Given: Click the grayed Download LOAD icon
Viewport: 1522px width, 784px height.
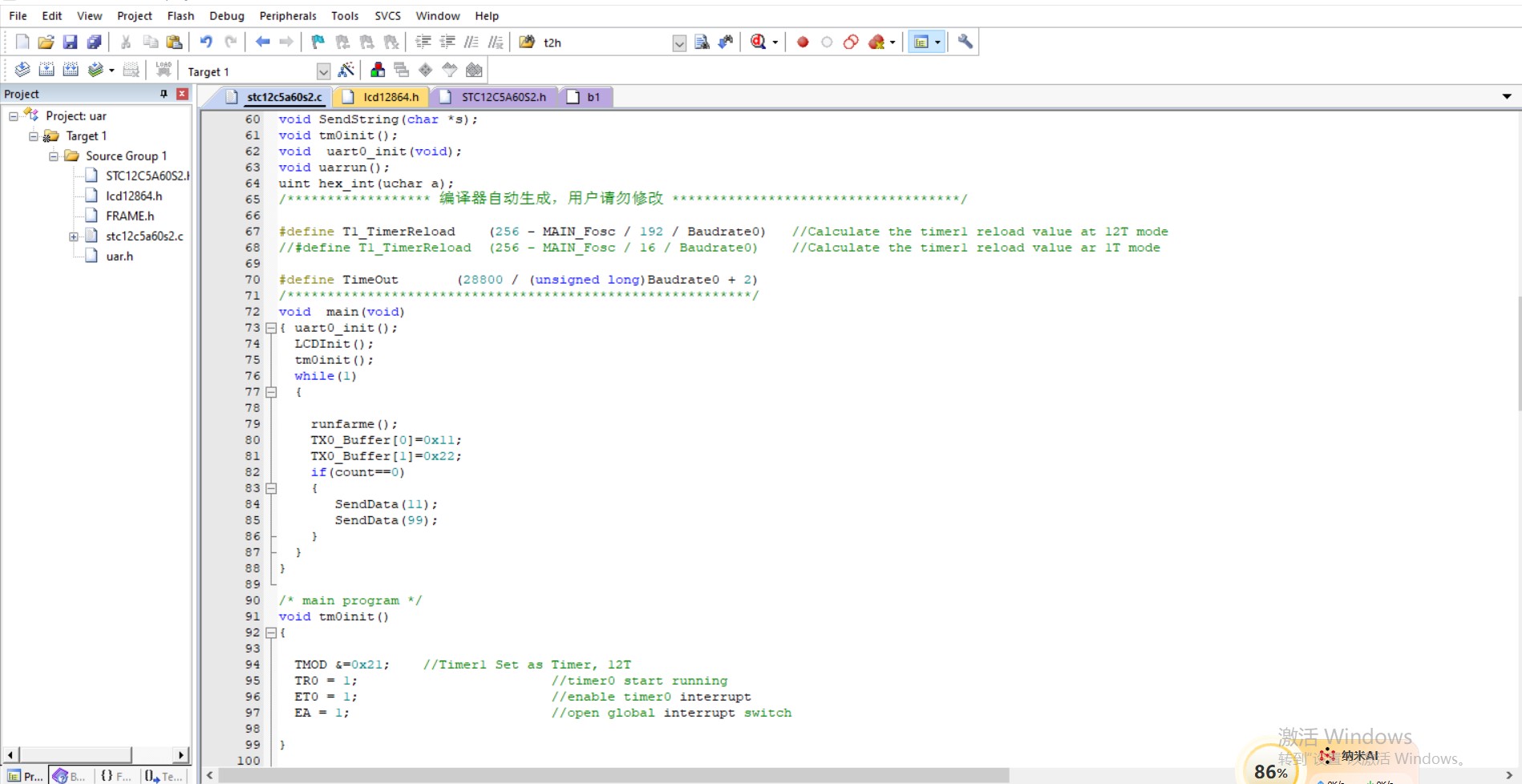Looking at the screenshot, I should (x=164, y=71).
